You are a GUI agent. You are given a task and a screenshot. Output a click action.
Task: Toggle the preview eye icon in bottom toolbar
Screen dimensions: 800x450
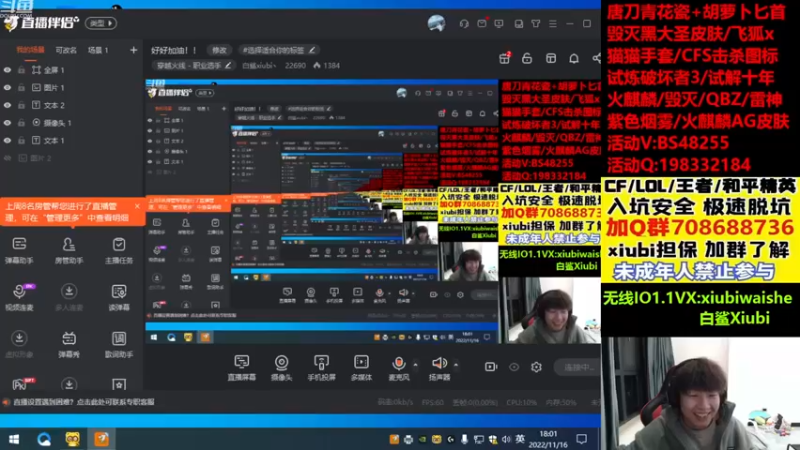click(x=514, y=367)
